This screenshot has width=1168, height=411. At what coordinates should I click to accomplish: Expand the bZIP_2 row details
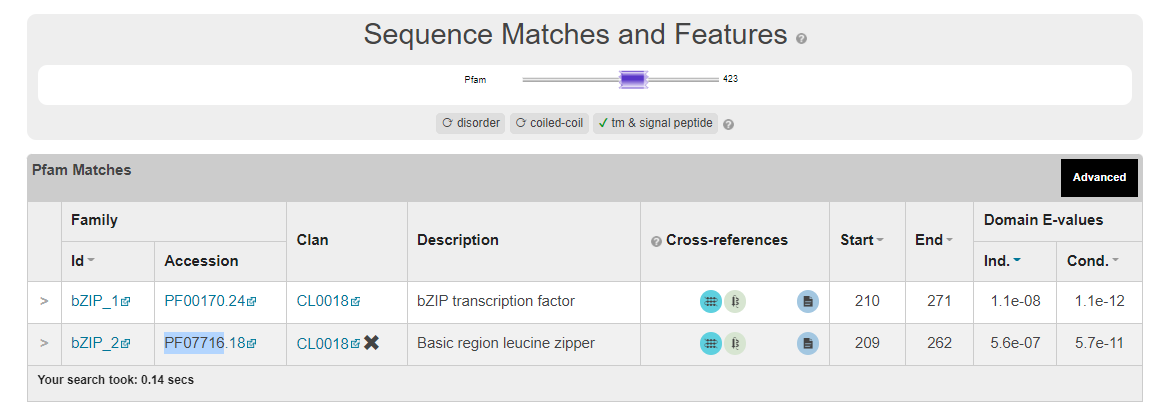tap(44, 343)
